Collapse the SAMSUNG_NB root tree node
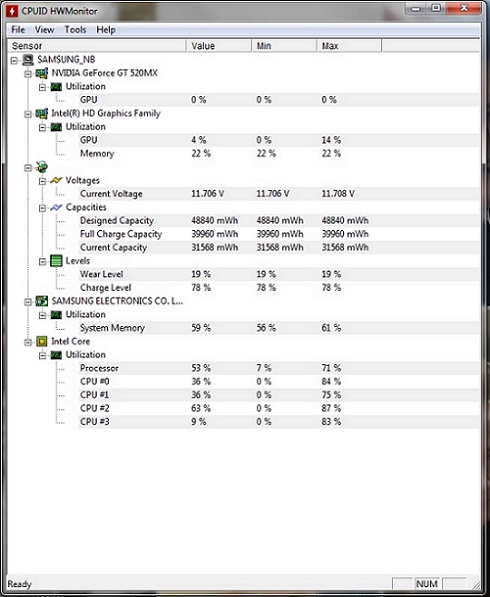This screenshot has width=490, height=597. point(14,61)
